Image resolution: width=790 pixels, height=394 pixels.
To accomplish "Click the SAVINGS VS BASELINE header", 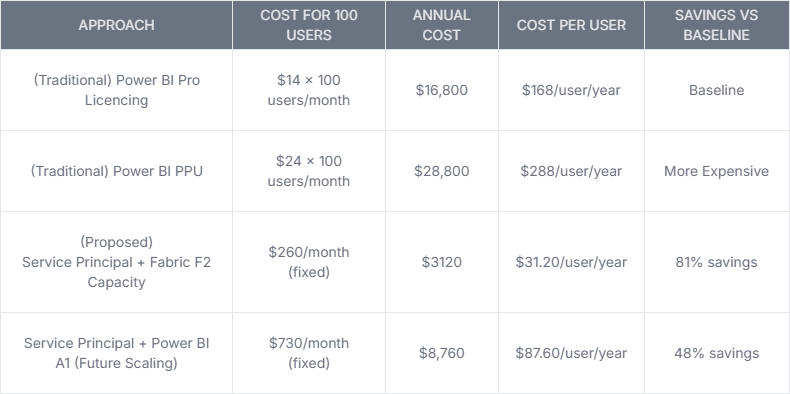I will coord(716,25).
